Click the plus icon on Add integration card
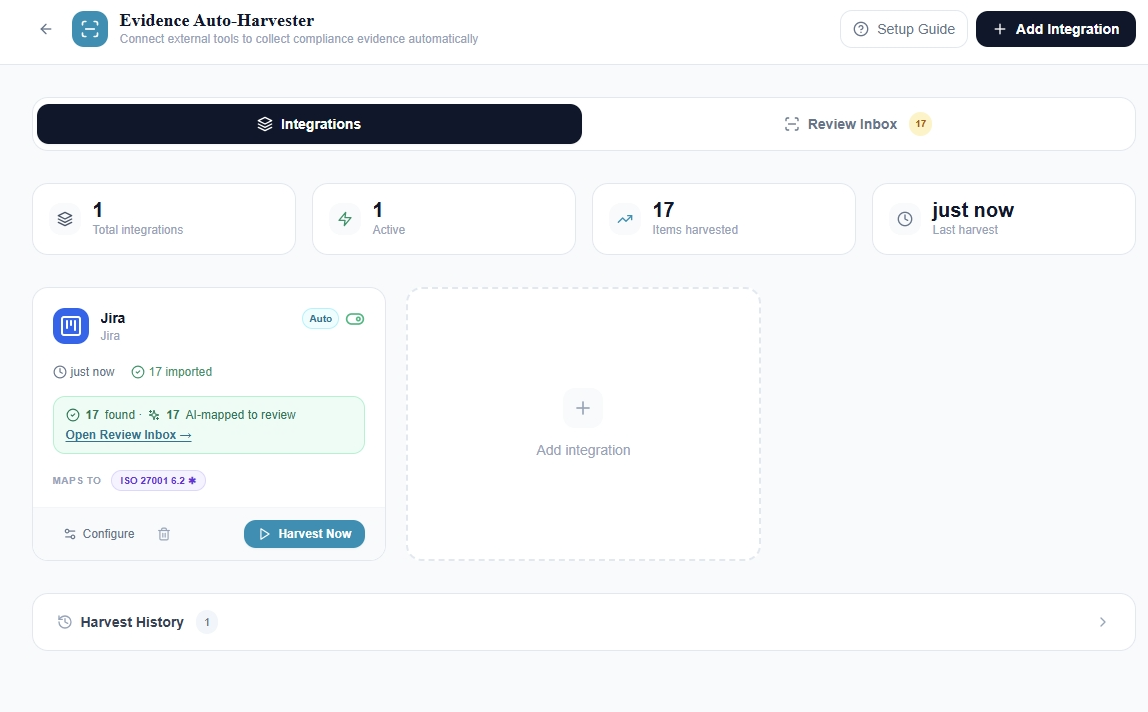This screenshot has width=1148, height=712. click(583, 408)
